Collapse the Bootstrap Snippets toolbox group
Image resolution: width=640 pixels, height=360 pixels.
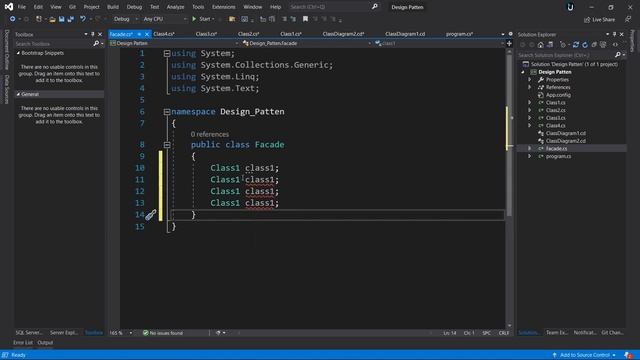pos(18,53)
